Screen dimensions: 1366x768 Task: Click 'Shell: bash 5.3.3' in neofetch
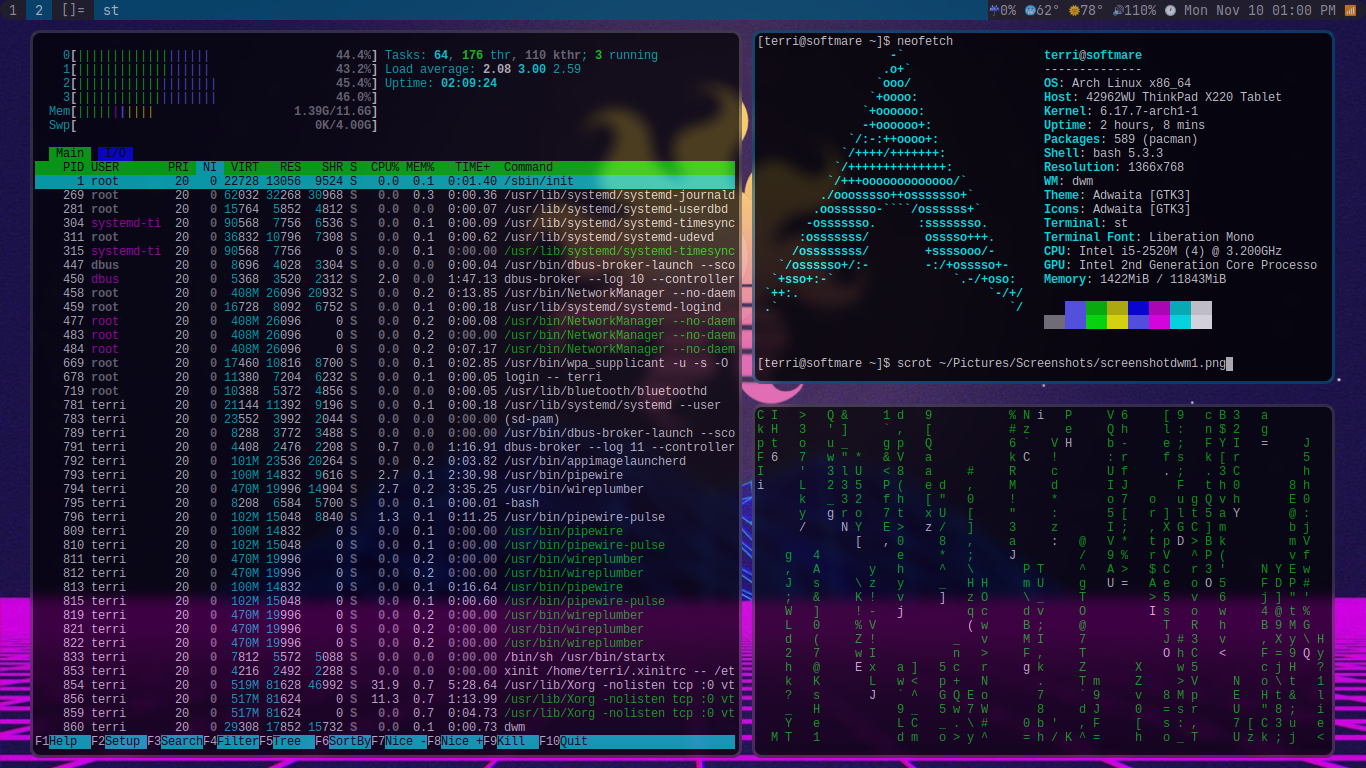(x=1103, y=153)
